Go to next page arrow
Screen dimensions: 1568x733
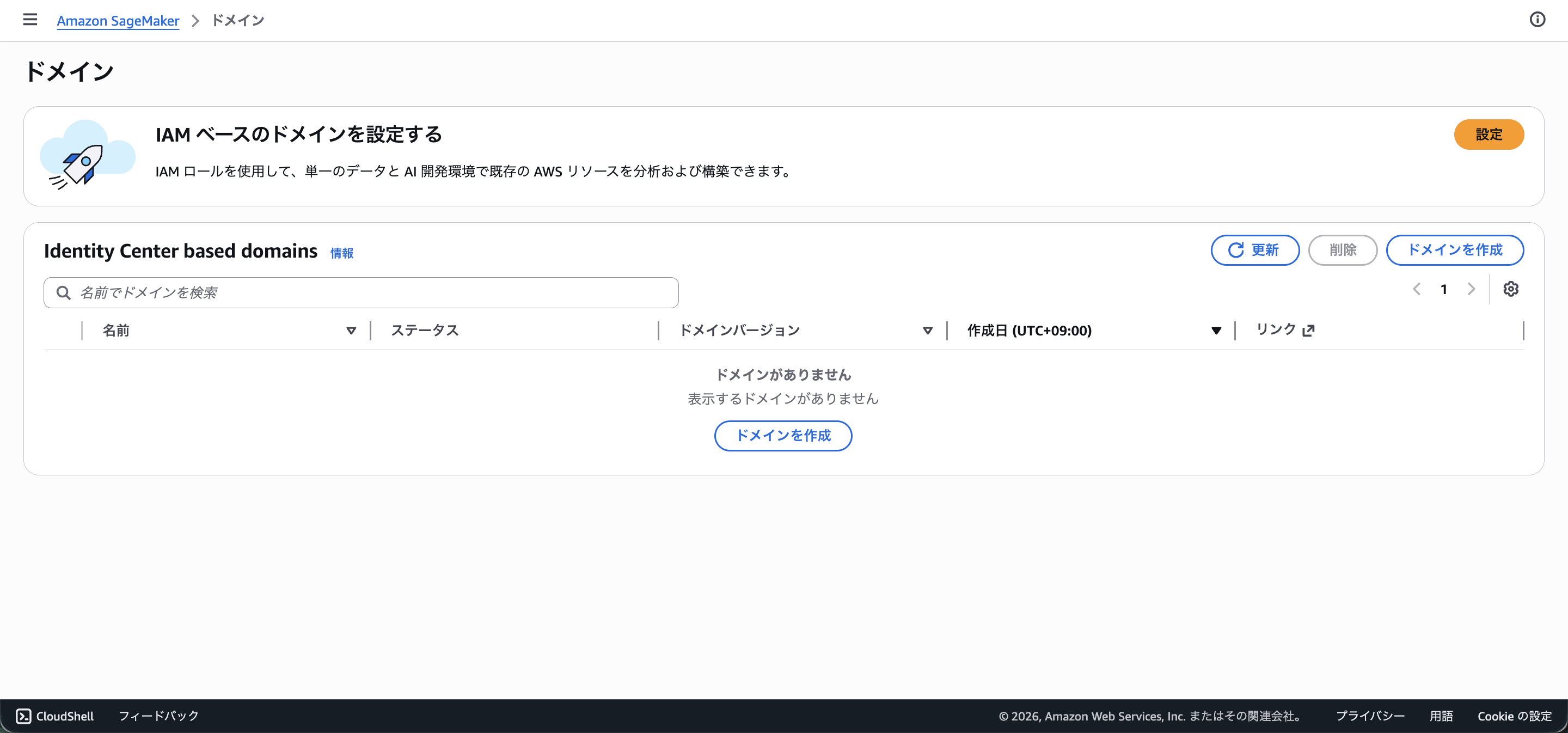pyautogui.click(x=1471, y=289)
